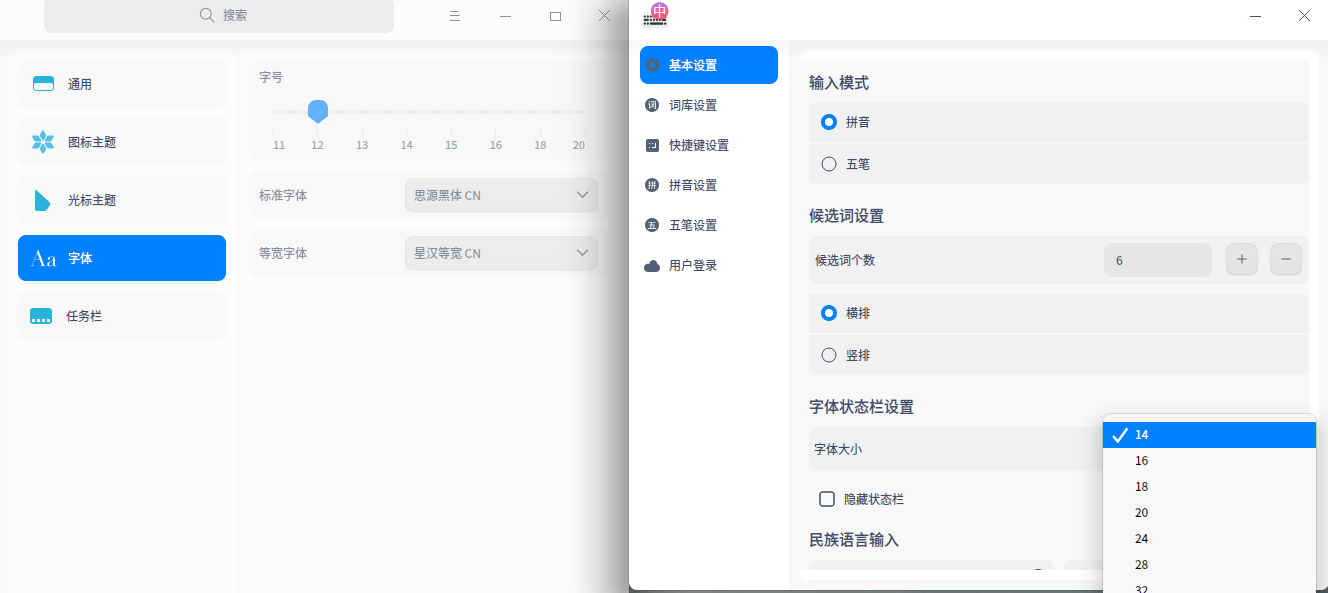The image size is (1328, 593).
Task: Choose 竖排 candidate layout
Action: 829,355
